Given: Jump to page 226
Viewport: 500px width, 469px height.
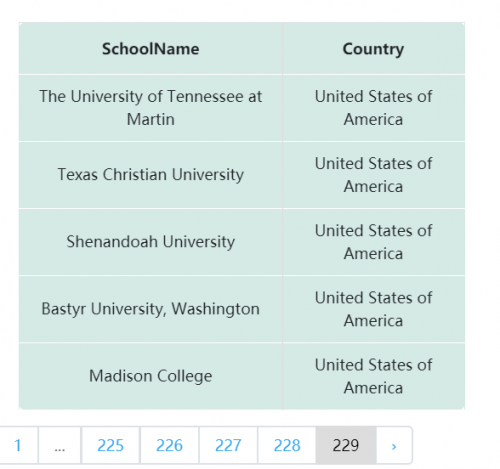Looking at the screenshot, I should point(169,445).
